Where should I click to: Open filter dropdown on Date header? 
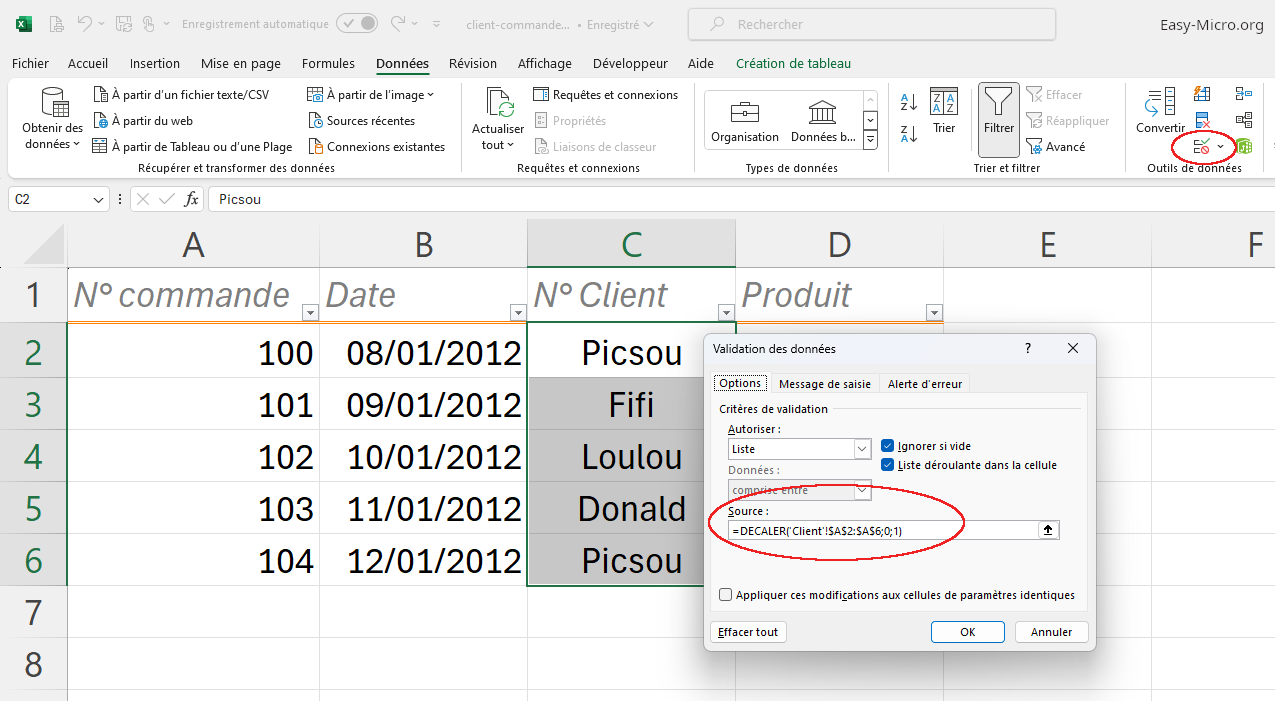coord(518,313)
